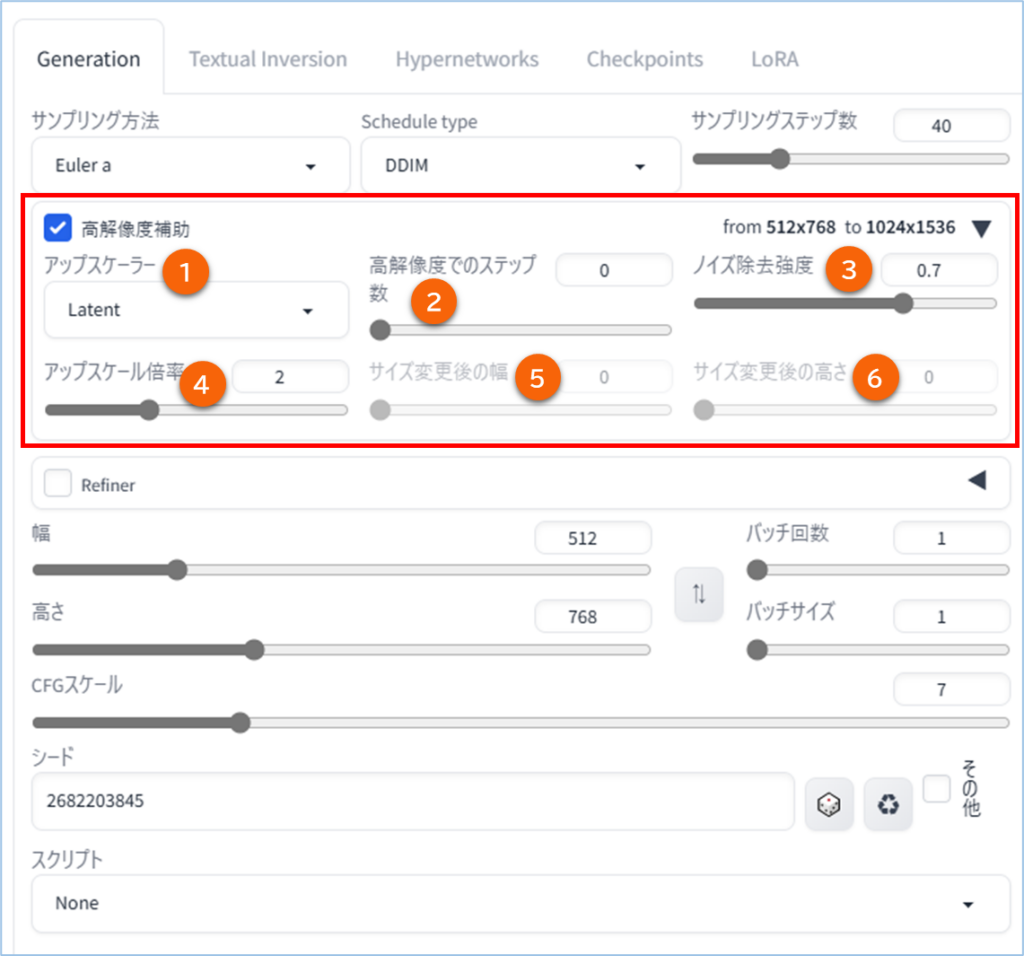1024x956 pixels.
Task: Collapse the 高解像度補助 section triangle
Action: click(981, 229)
